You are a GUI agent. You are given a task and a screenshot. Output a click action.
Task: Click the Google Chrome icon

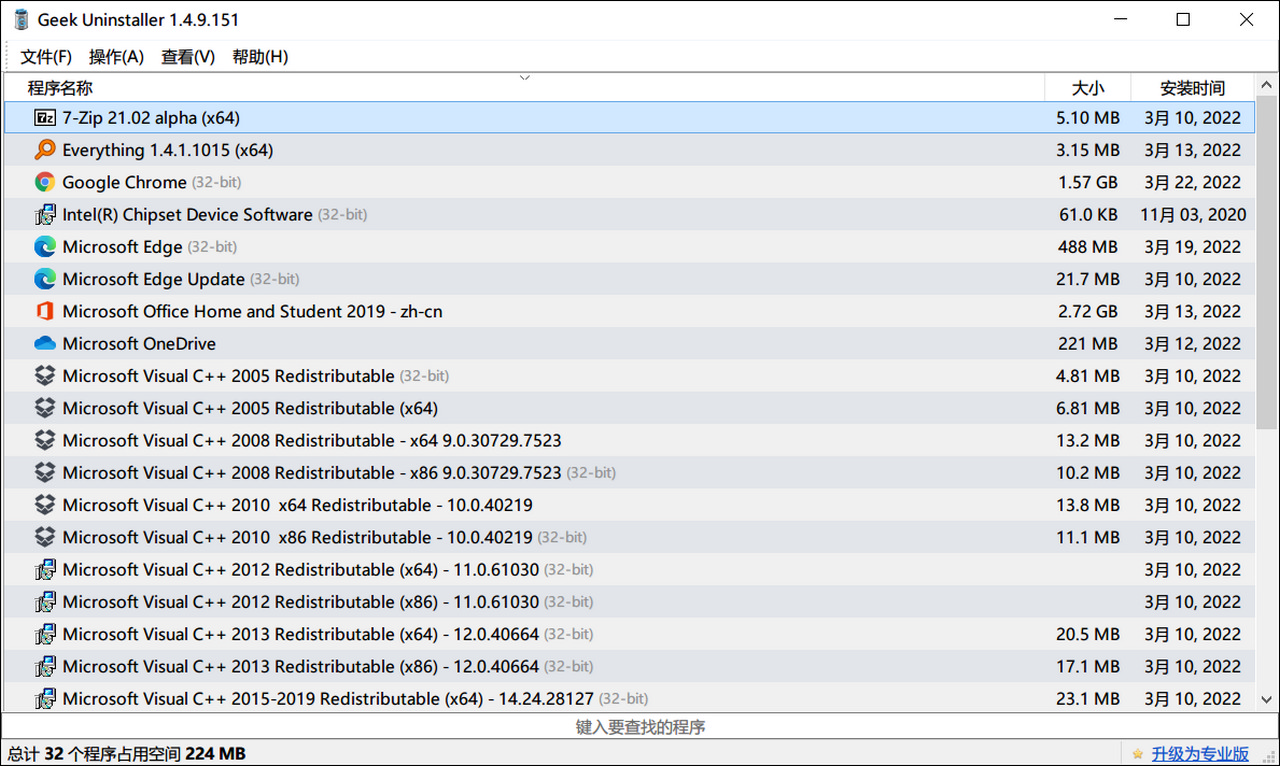45,182
